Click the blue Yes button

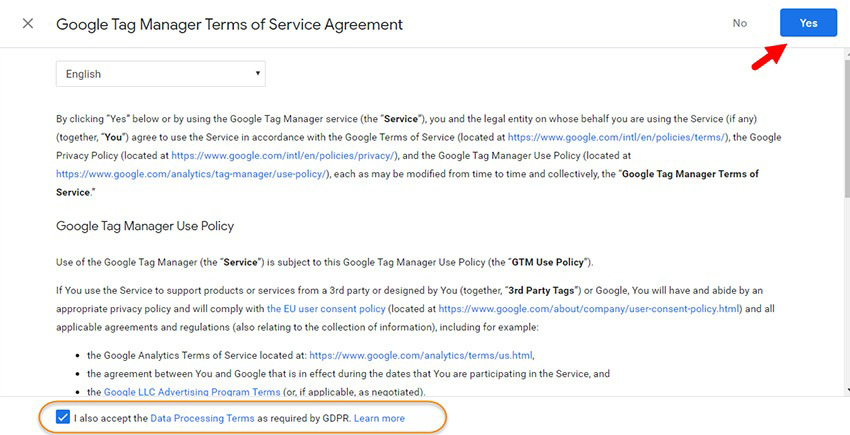[x=808, y=23]
